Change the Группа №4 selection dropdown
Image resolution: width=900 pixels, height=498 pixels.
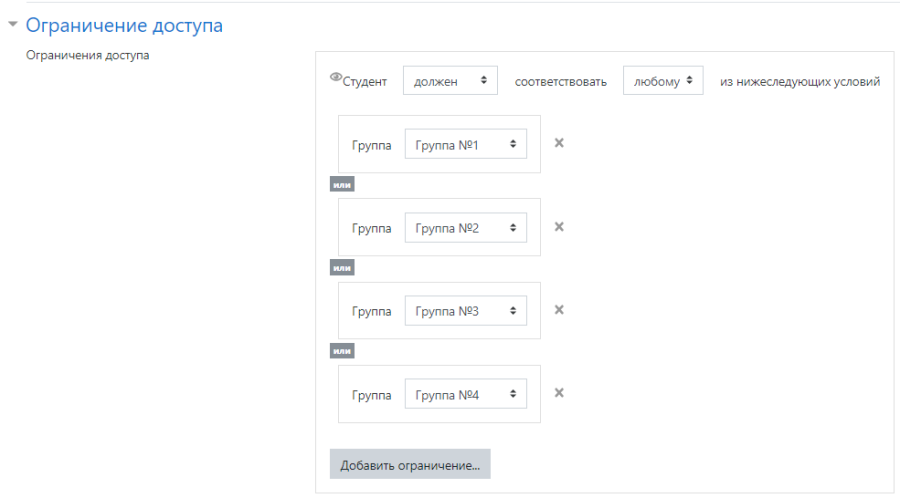click(x=465, y=394)
